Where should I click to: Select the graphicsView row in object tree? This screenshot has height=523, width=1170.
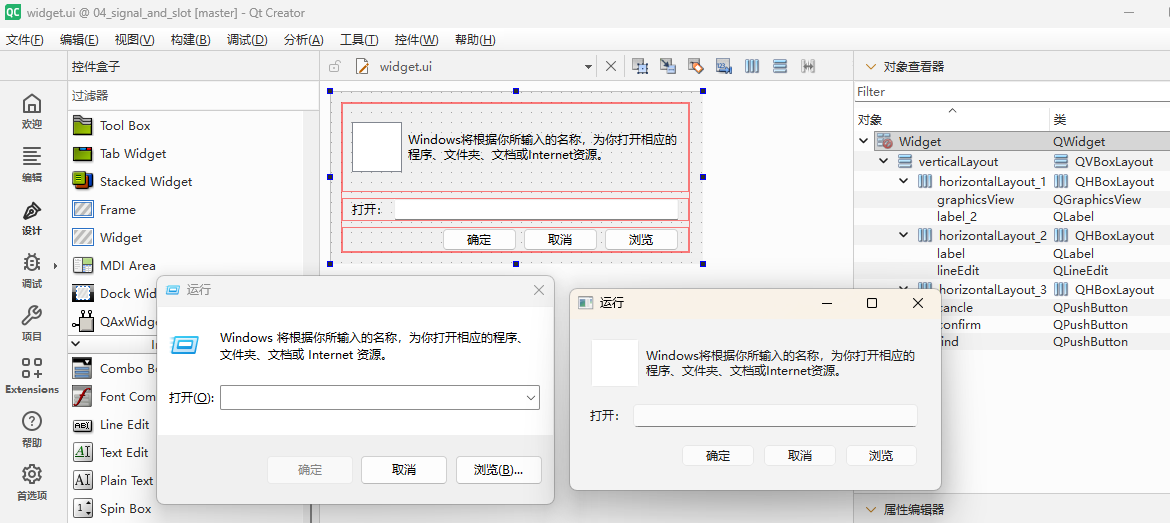pos(1012,199)
